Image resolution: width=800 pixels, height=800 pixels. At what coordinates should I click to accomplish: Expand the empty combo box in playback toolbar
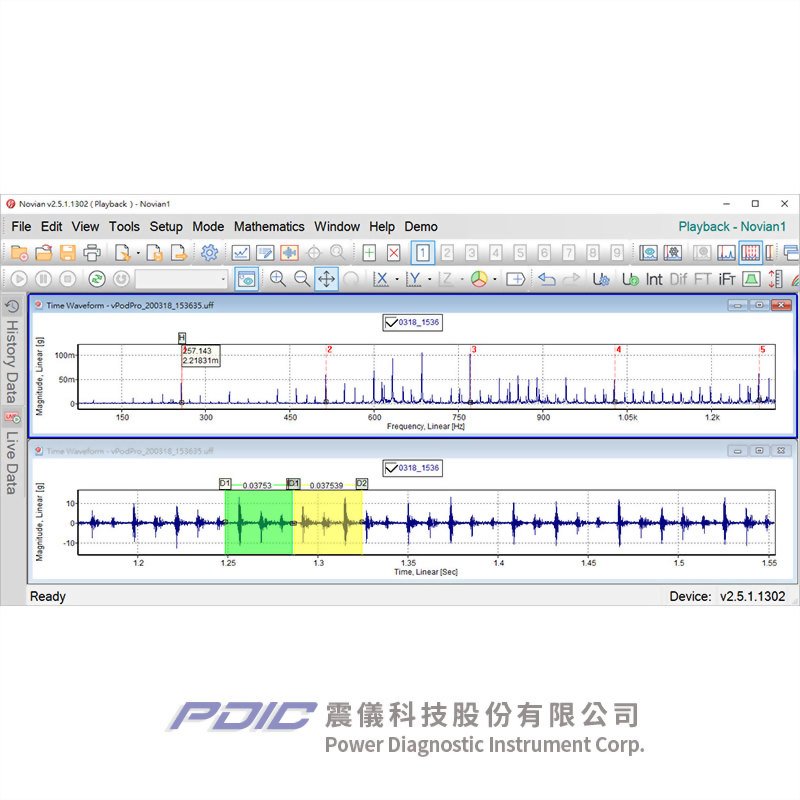pyautogui.click(x=223, y=279)
